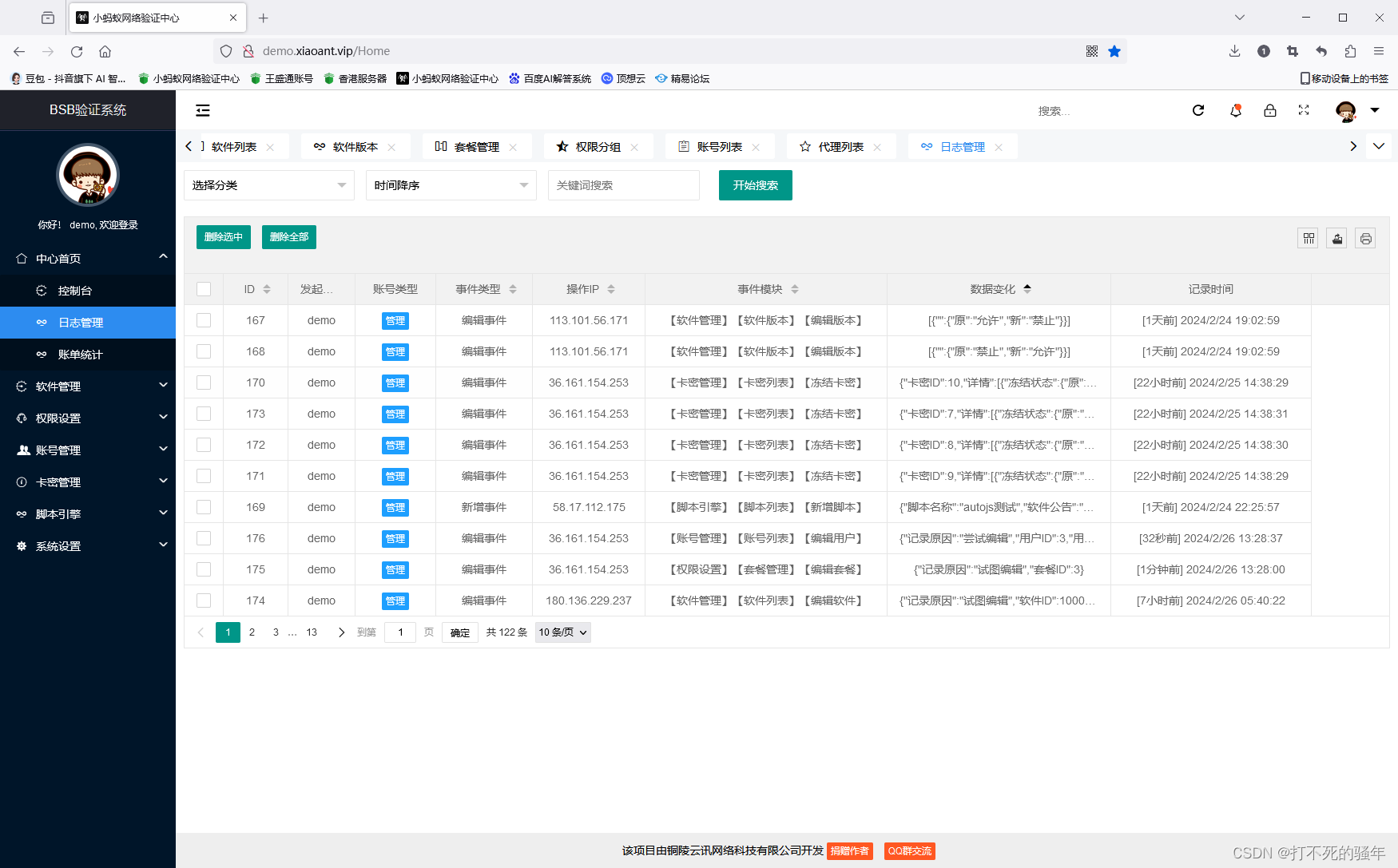Click the browser reload icon
The height and width of the screenshot is (868, 1398).
coord(77,51)
